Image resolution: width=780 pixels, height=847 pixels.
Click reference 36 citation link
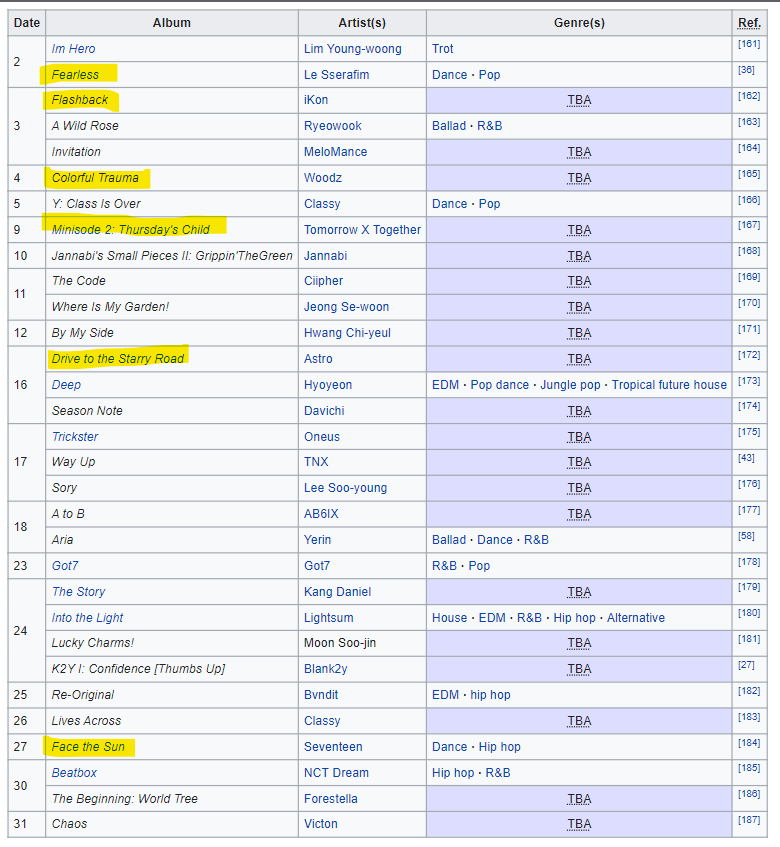[747, 70]
